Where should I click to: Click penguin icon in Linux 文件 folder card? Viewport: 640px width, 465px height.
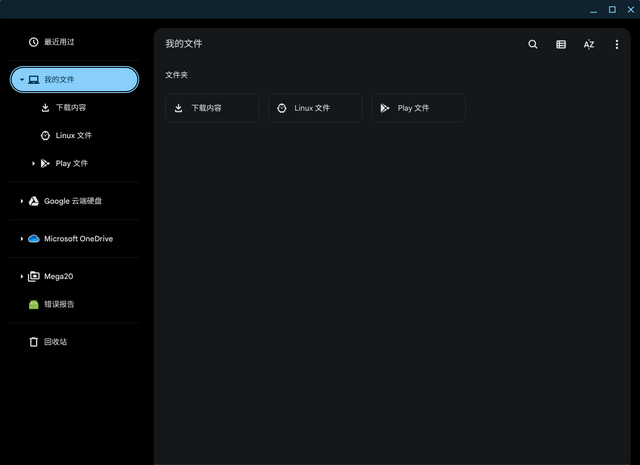click(282, 108)
